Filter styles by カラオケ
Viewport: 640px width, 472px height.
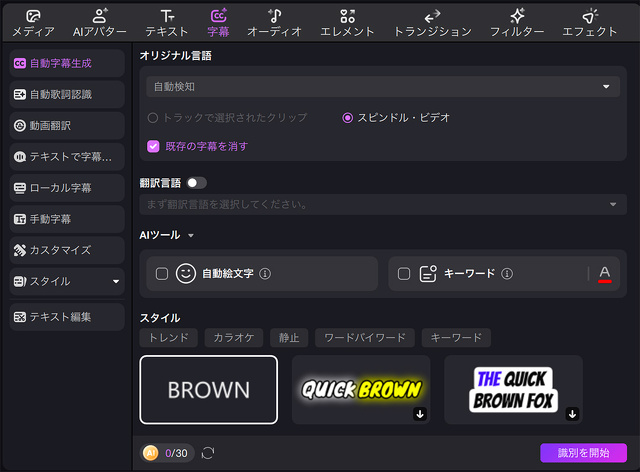pos(234,338)
